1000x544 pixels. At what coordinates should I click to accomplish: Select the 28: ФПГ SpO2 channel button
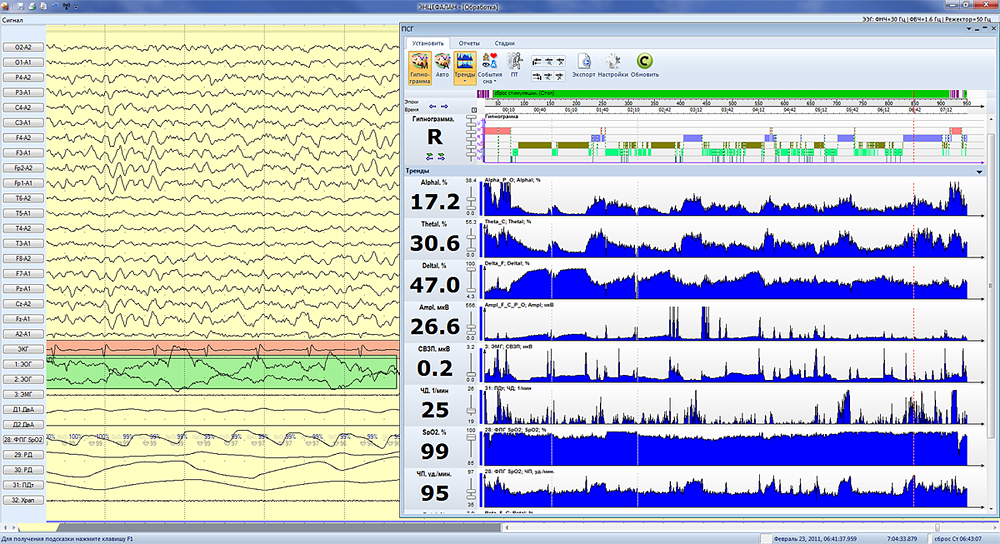[x=23, y=439]
